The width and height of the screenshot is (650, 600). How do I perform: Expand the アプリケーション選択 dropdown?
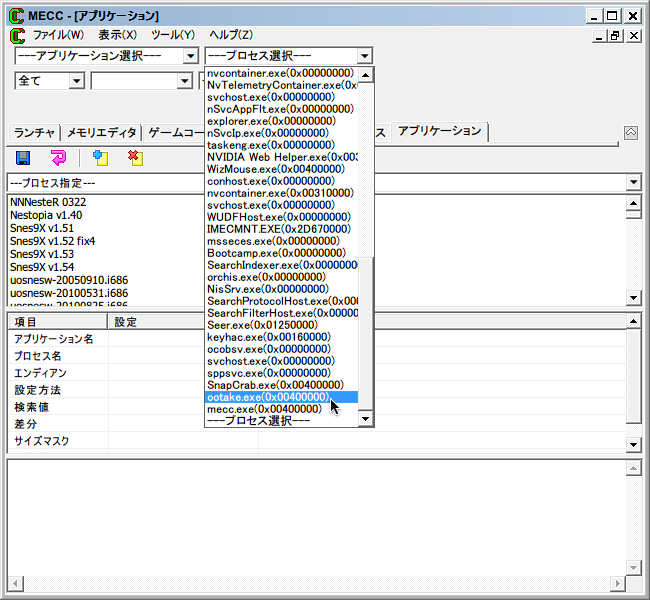point(190,56)
